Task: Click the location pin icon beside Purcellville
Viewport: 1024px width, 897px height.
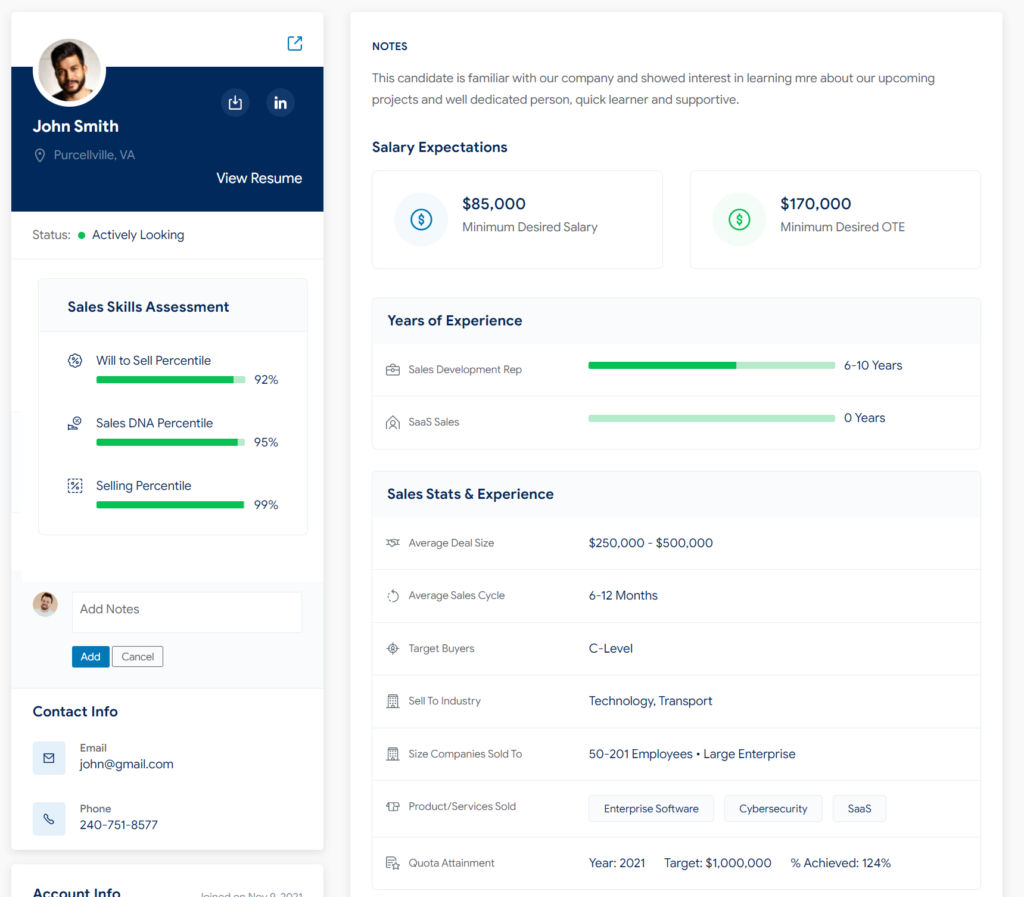Action: pos(40,155)
